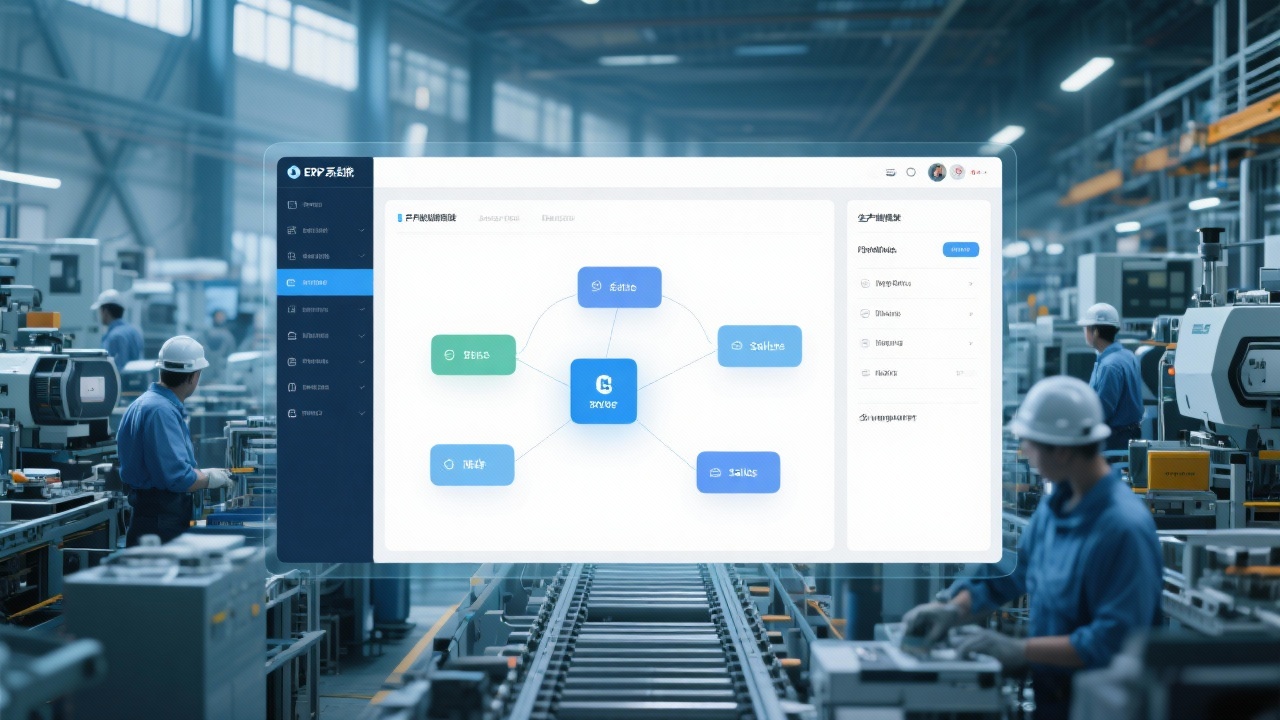Image resolution: width=1280 pixels, height=720 pixels.
Task: Click the green node in the diagram
Action: (x=473, y=355)
